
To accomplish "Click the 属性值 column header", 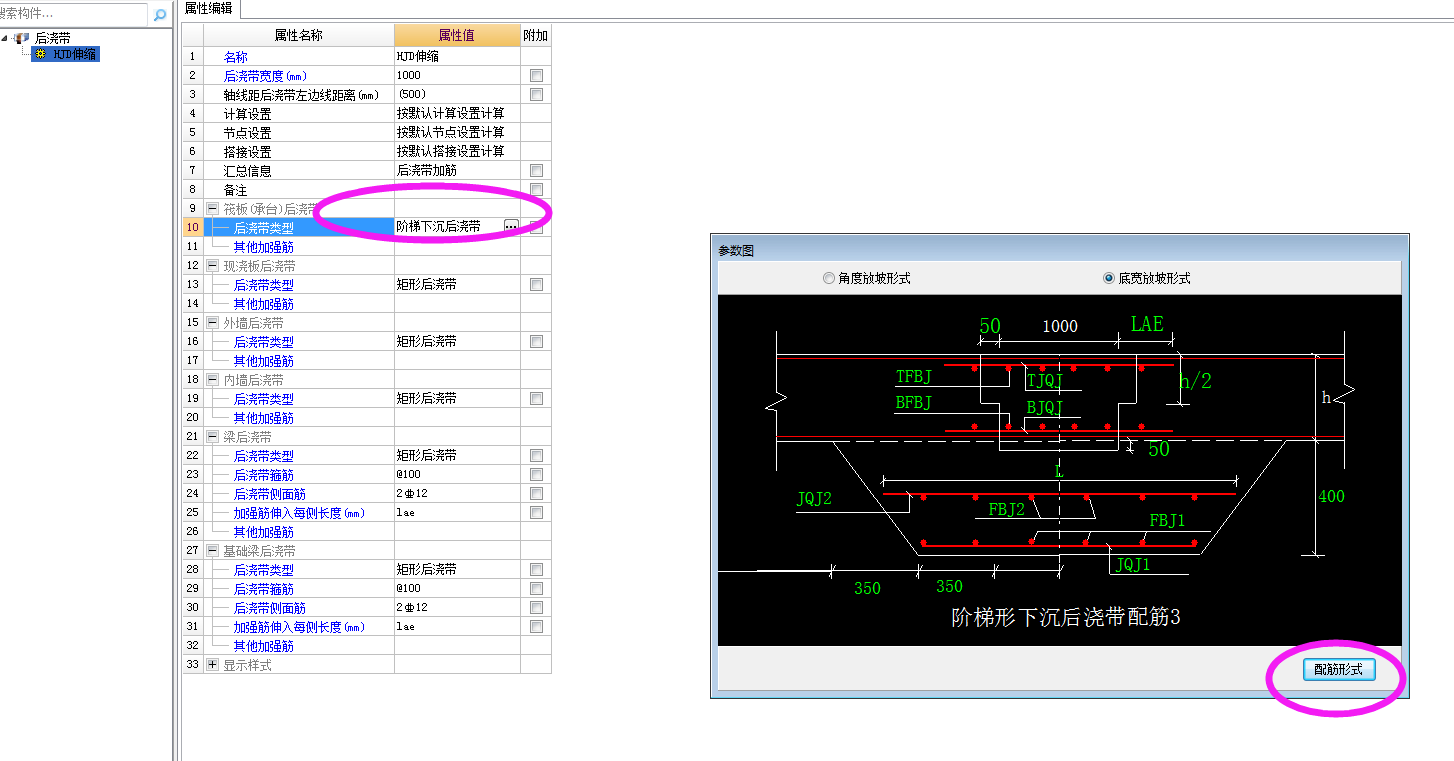I will 457,35.
